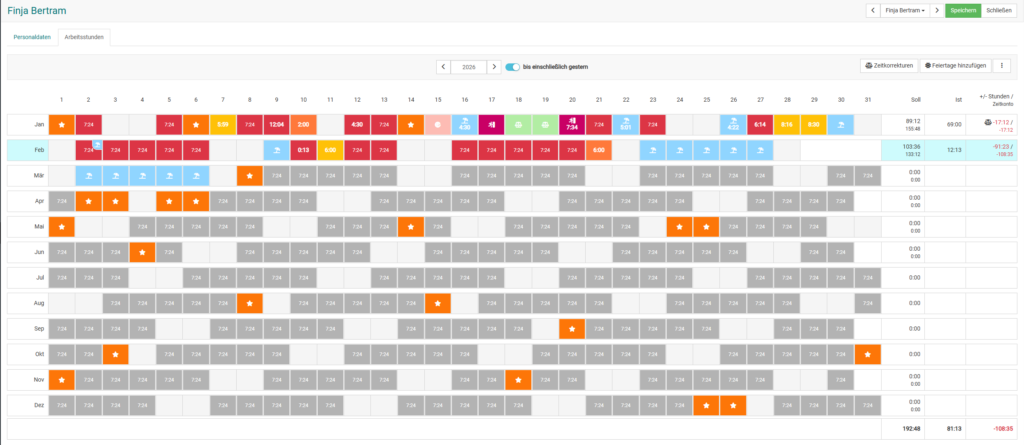Click the 2026 year field
The image size is (1024, 445).
[x=468, y=67]
